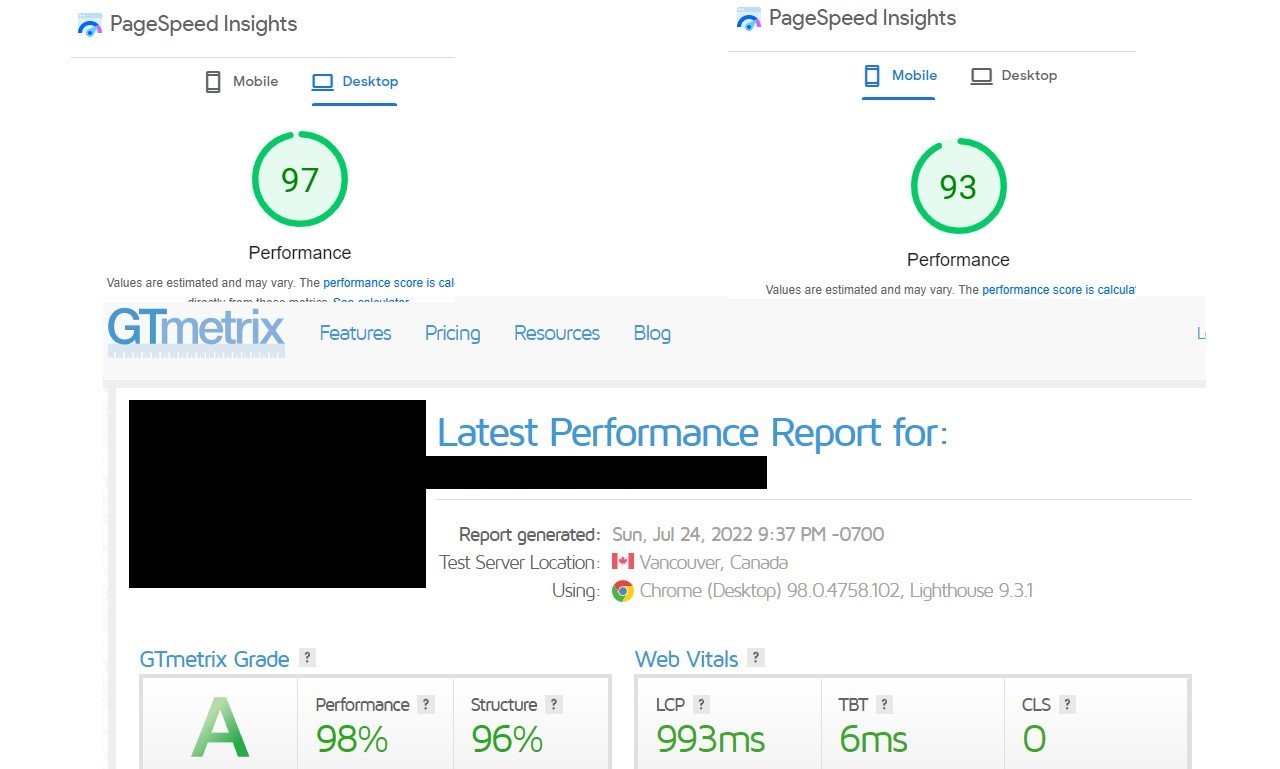This screenshot has width=1280, height=769.
Task: Select Desktop tab in right PageSpeed panel
Action: point(1014,76)
